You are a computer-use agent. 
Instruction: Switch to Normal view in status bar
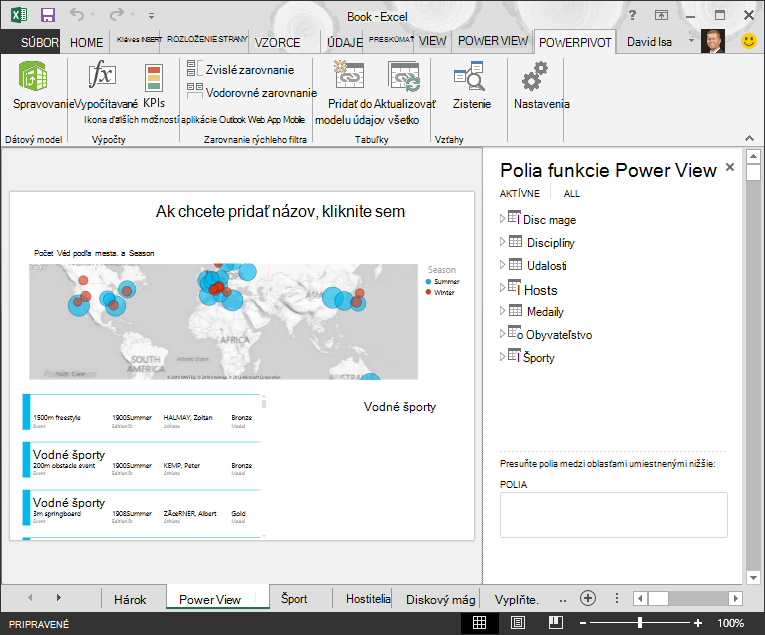point(479,623)
